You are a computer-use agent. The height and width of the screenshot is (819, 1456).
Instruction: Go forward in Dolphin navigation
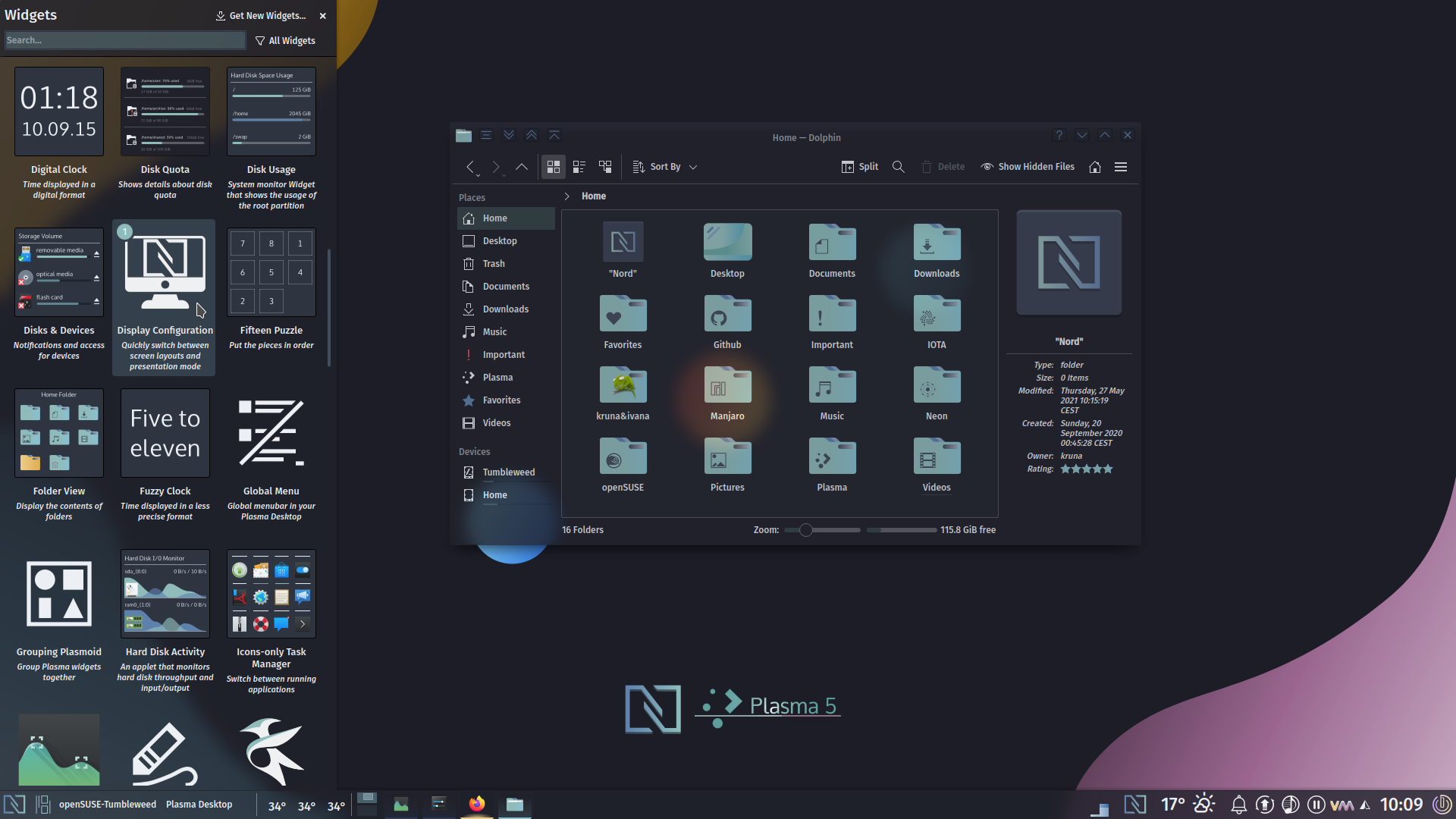(x=496, y=167)
